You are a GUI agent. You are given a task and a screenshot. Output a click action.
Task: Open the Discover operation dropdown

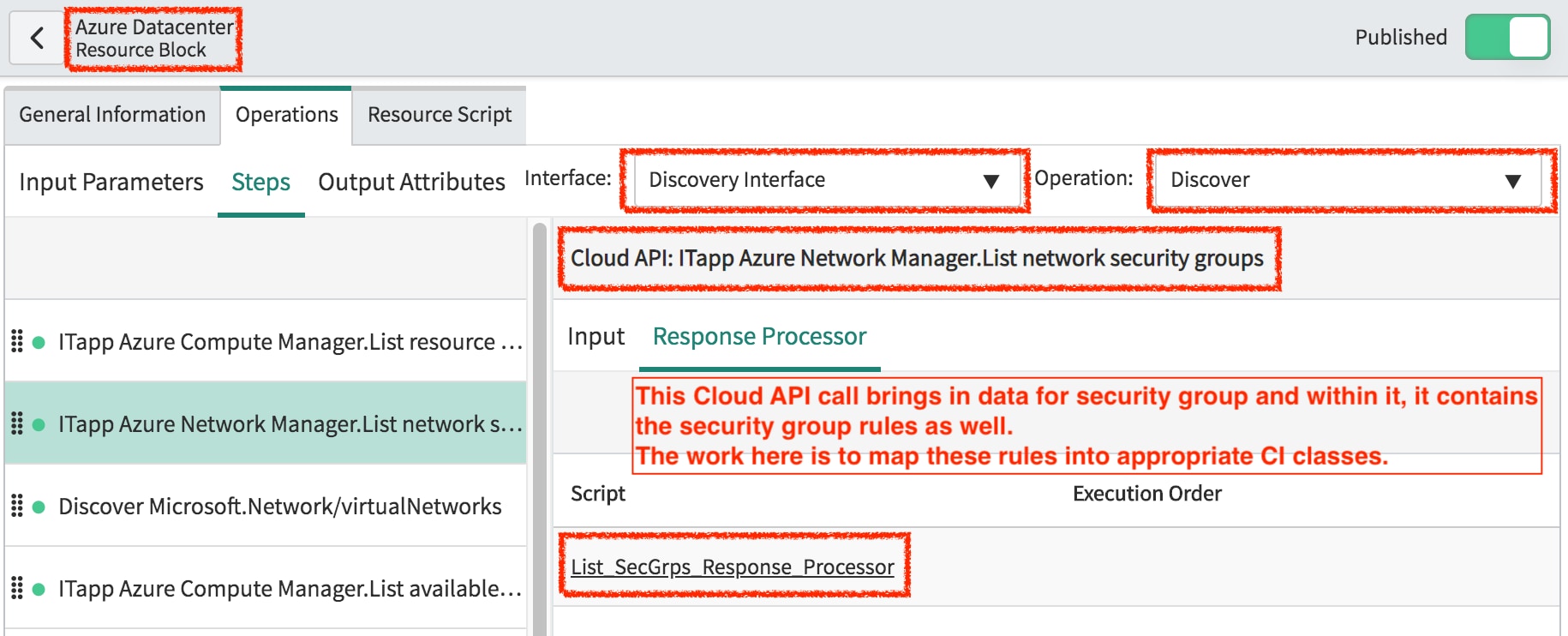point(1349,180)
